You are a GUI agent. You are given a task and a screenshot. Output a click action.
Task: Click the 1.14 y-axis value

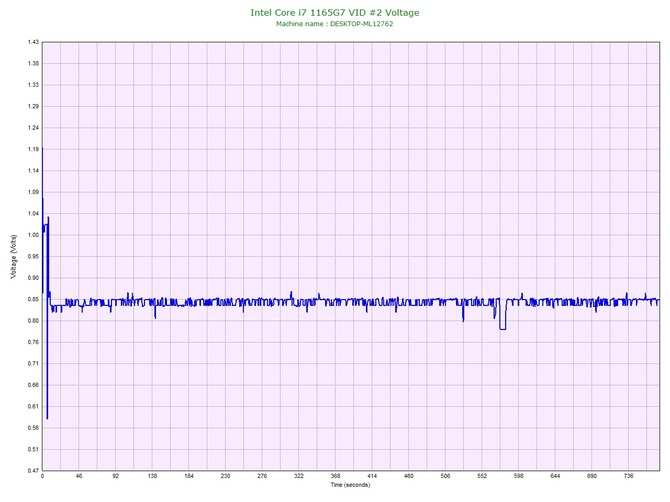click(x=33, y=170)
